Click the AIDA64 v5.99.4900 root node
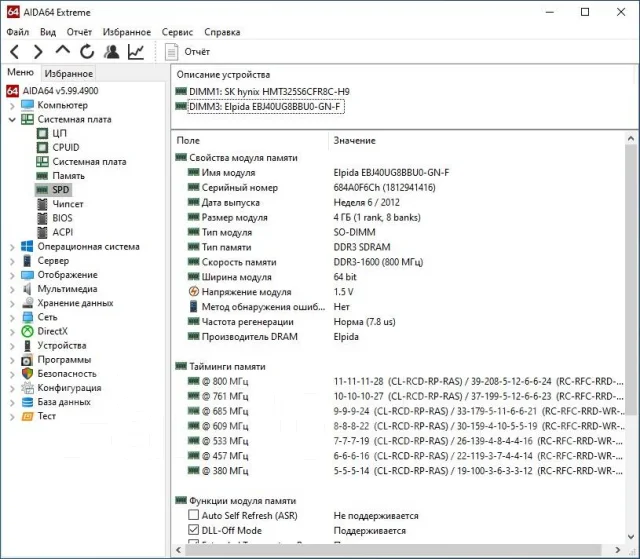 click(x=60, y=91)
